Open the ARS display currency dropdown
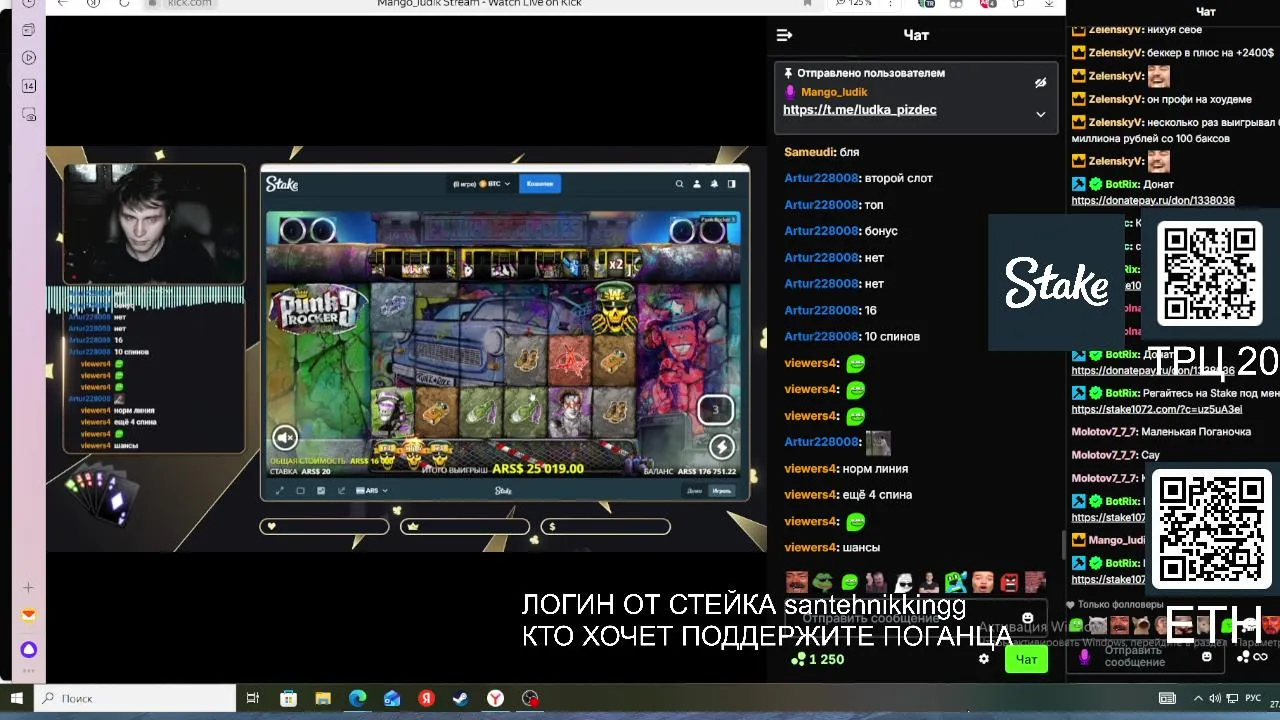 pyautogui.click(x=372, y=491)
